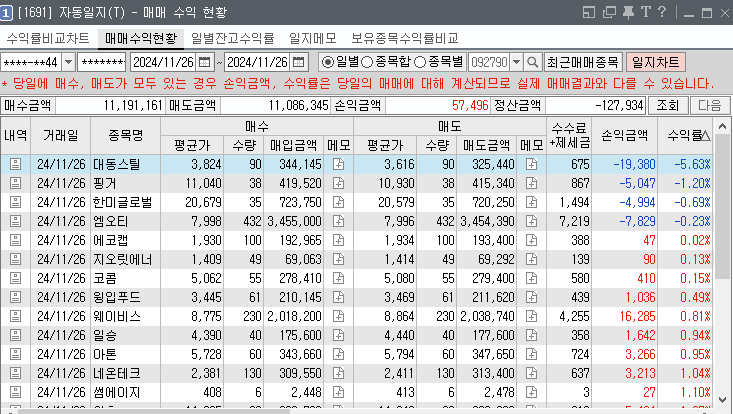Add buy memo for 엠오티

[338, 221]
